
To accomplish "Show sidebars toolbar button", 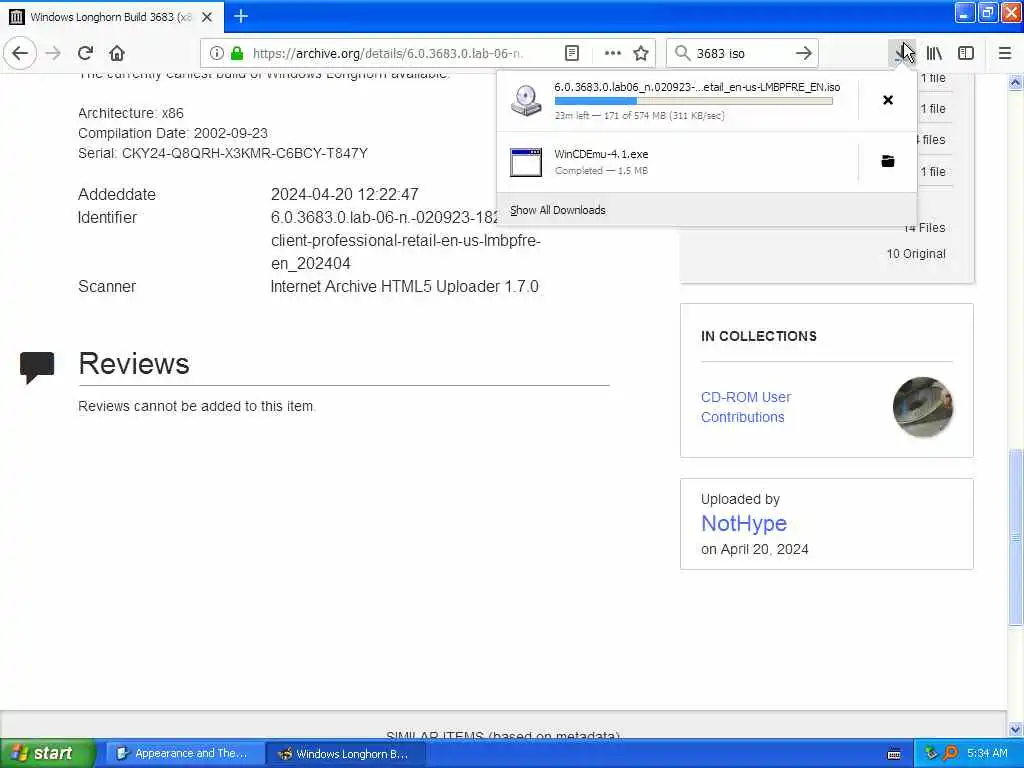I will pos(966,53).
